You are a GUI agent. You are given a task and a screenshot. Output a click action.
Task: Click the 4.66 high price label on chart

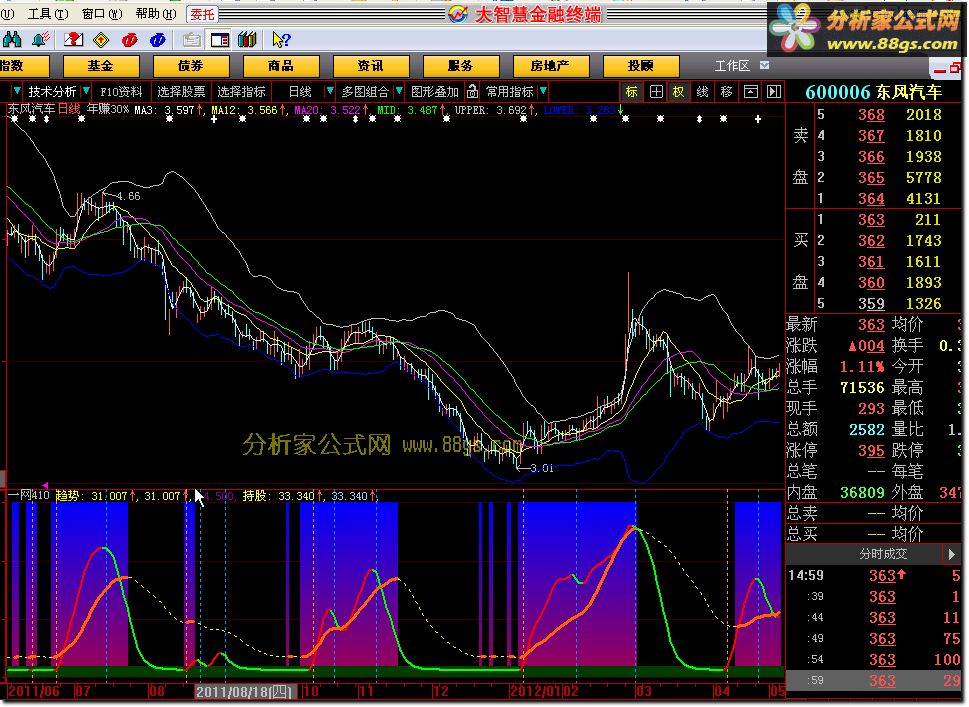128,196
